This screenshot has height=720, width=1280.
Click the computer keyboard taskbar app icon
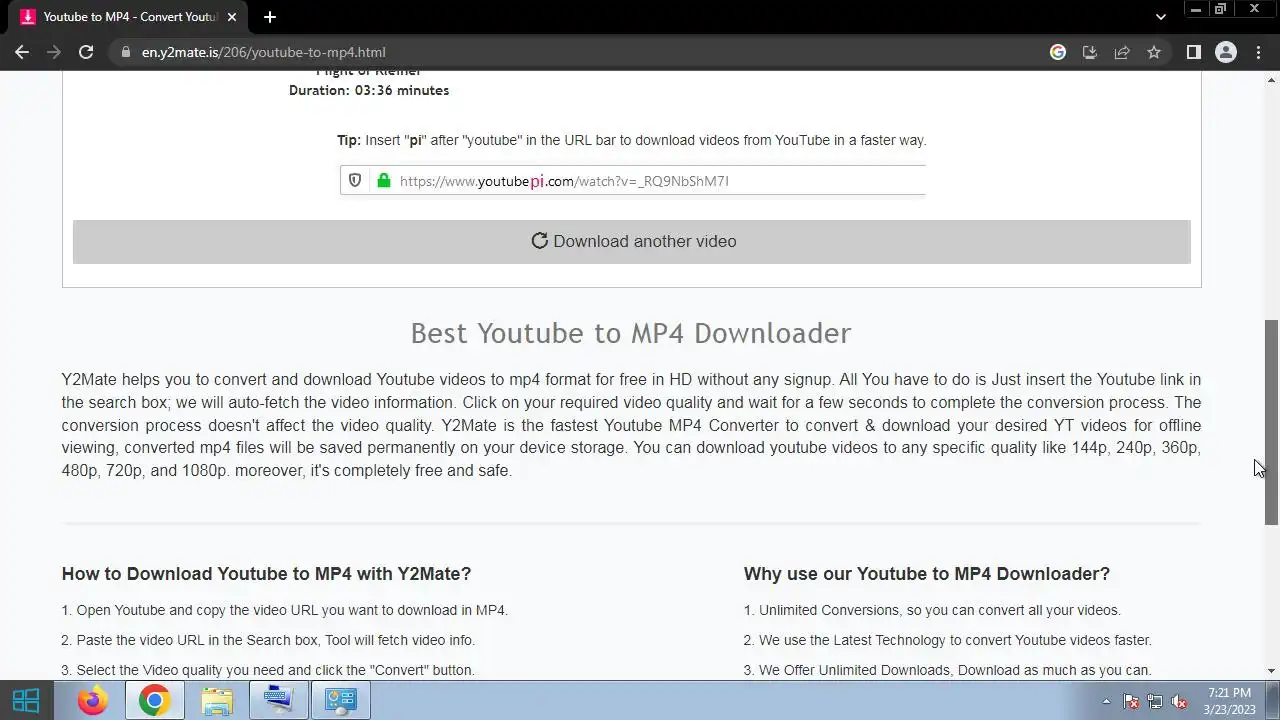(x=278, y=700)
